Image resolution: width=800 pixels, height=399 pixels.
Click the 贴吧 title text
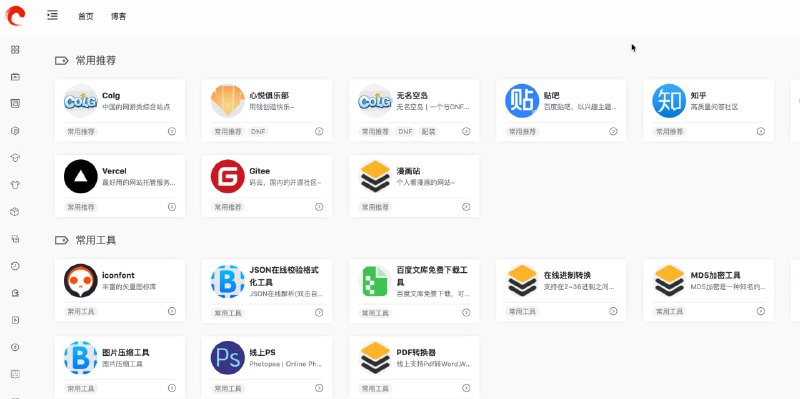point(552,95)
